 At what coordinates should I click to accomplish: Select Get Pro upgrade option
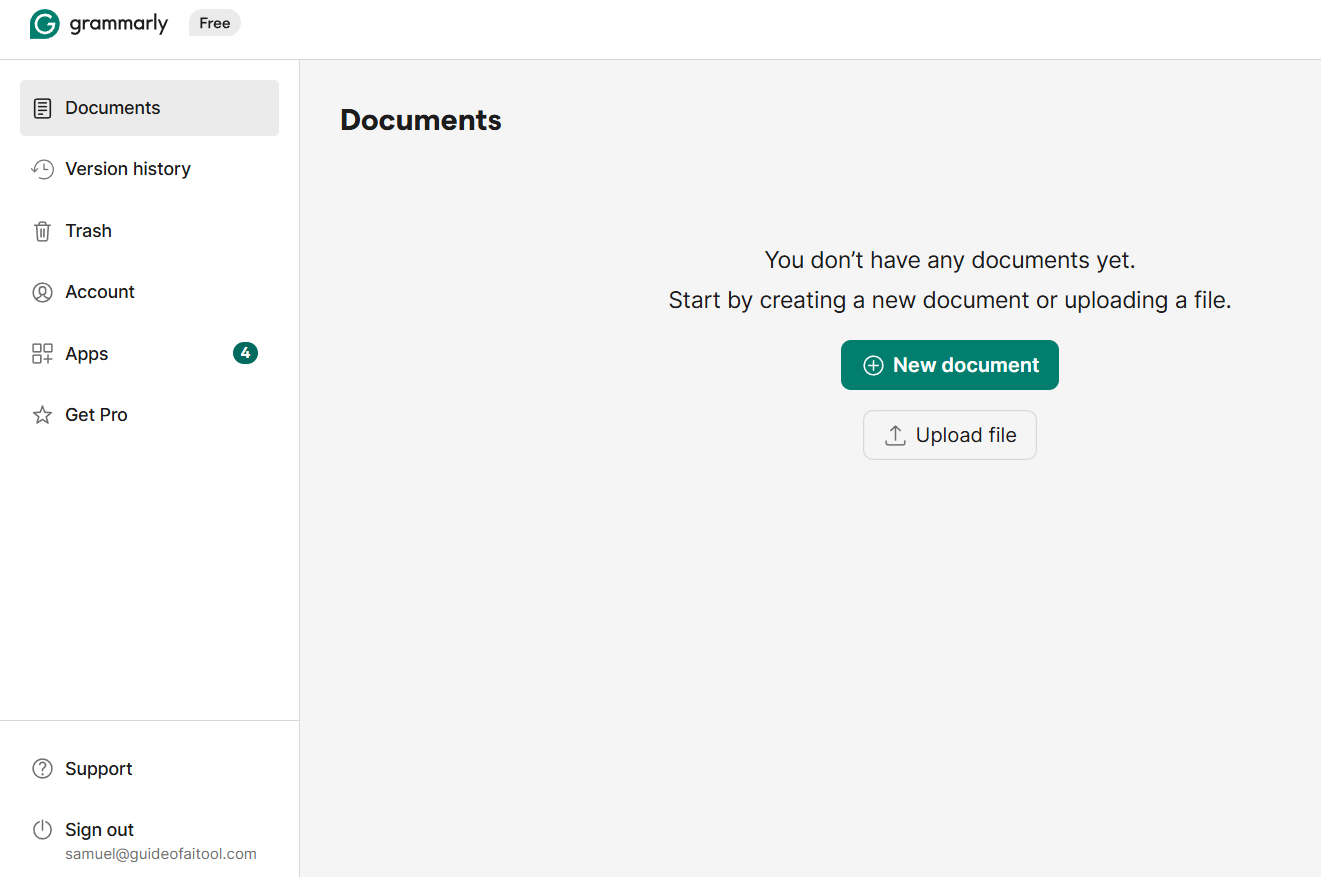(149, 415)
